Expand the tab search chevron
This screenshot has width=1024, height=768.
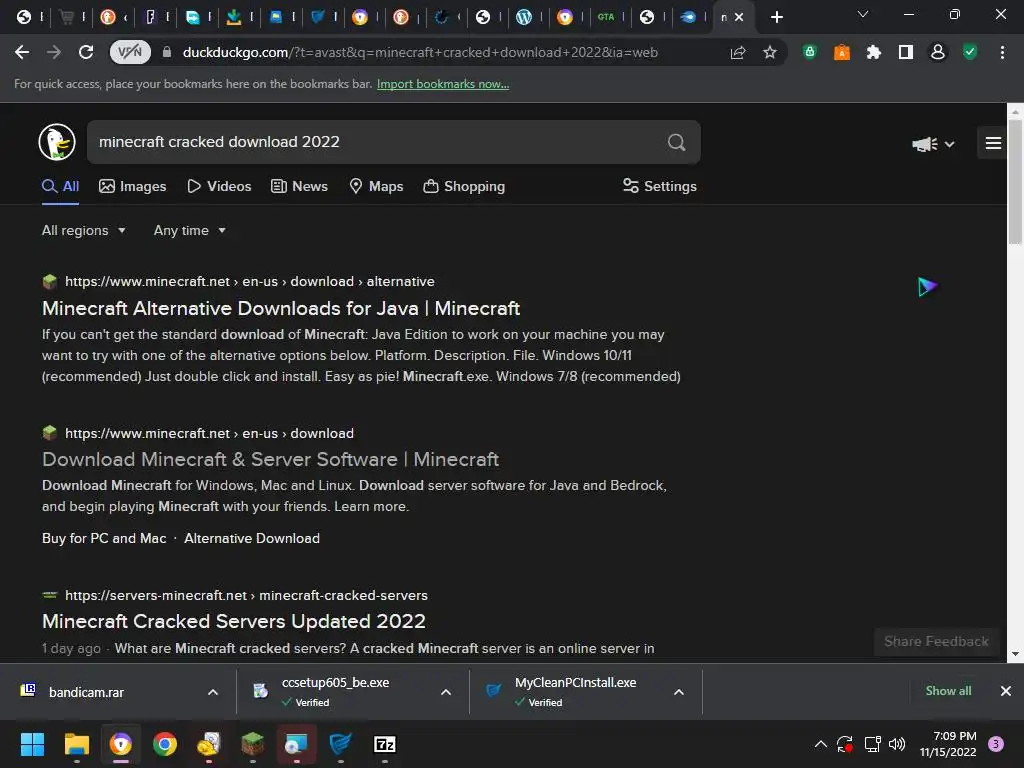click(863, 14)
